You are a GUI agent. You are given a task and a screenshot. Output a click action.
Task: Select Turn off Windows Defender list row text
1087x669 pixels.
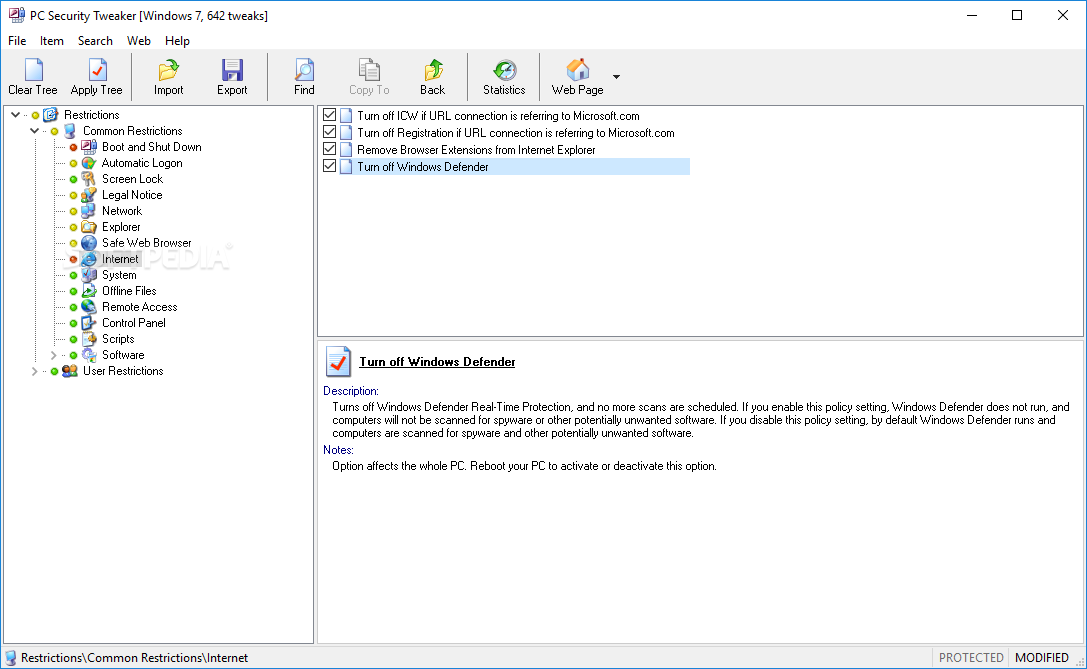tap(423, 166)
